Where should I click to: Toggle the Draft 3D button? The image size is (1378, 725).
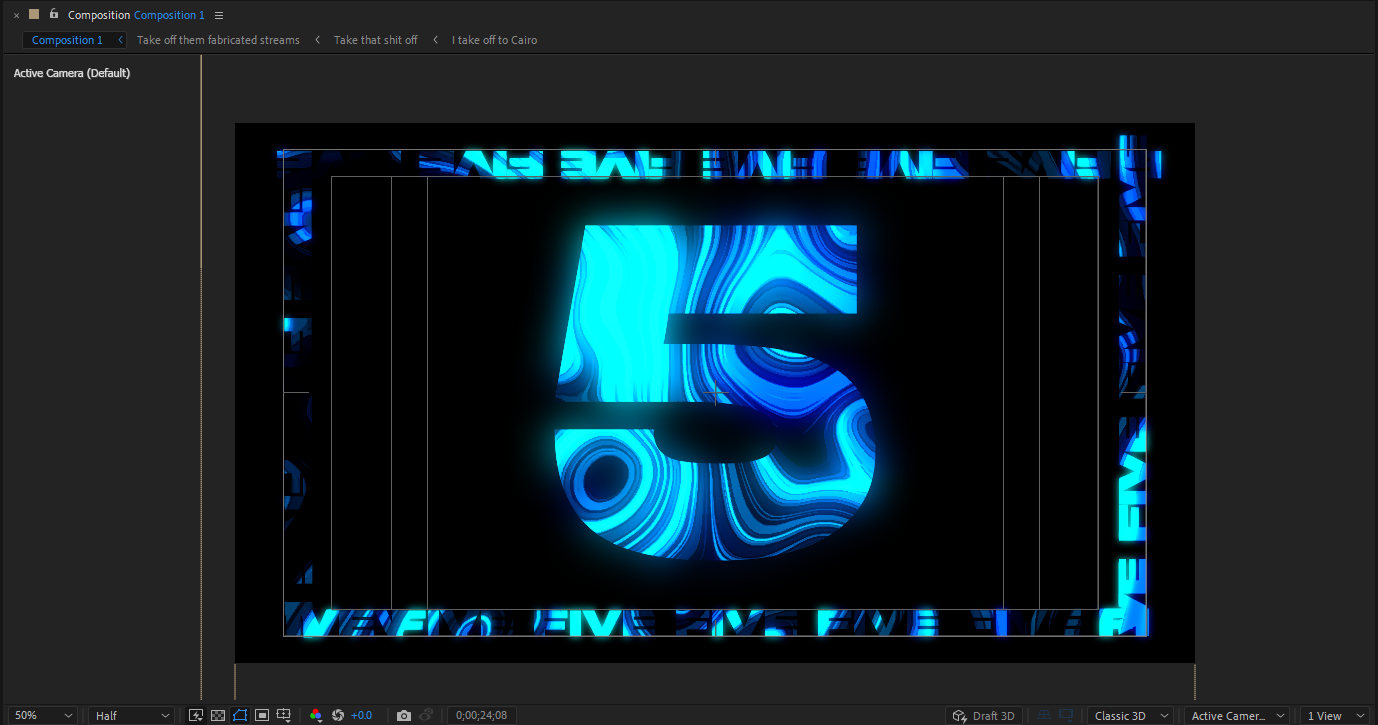coord(984,715)
